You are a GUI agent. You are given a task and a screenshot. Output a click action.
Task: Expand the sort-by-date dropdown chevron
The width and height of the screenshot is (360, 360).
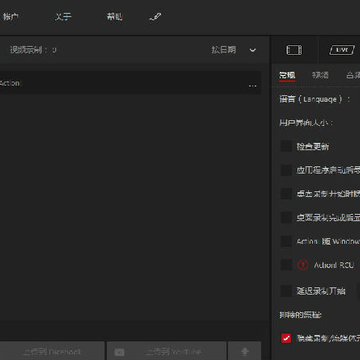coord(253,50)
